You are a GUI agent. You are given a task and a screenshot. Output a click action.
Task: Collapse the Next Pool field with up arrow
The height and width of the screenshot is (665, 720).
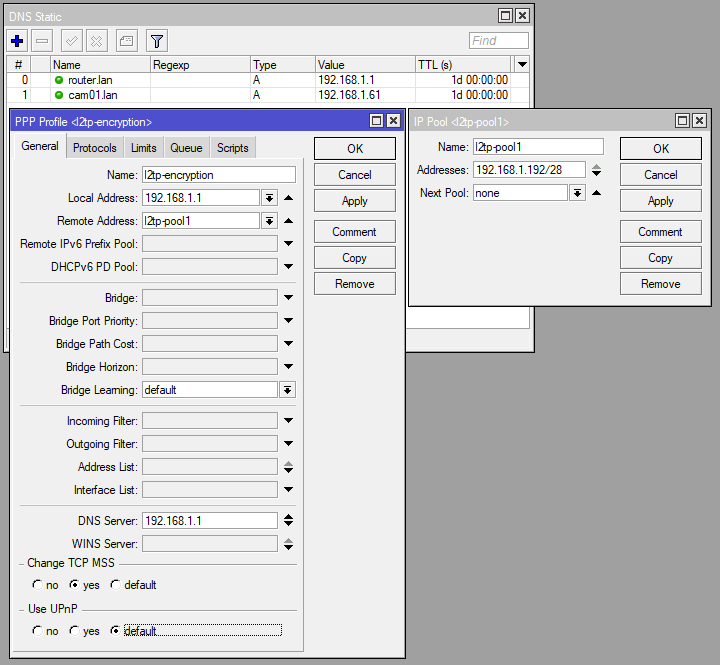tap(596, 193)
